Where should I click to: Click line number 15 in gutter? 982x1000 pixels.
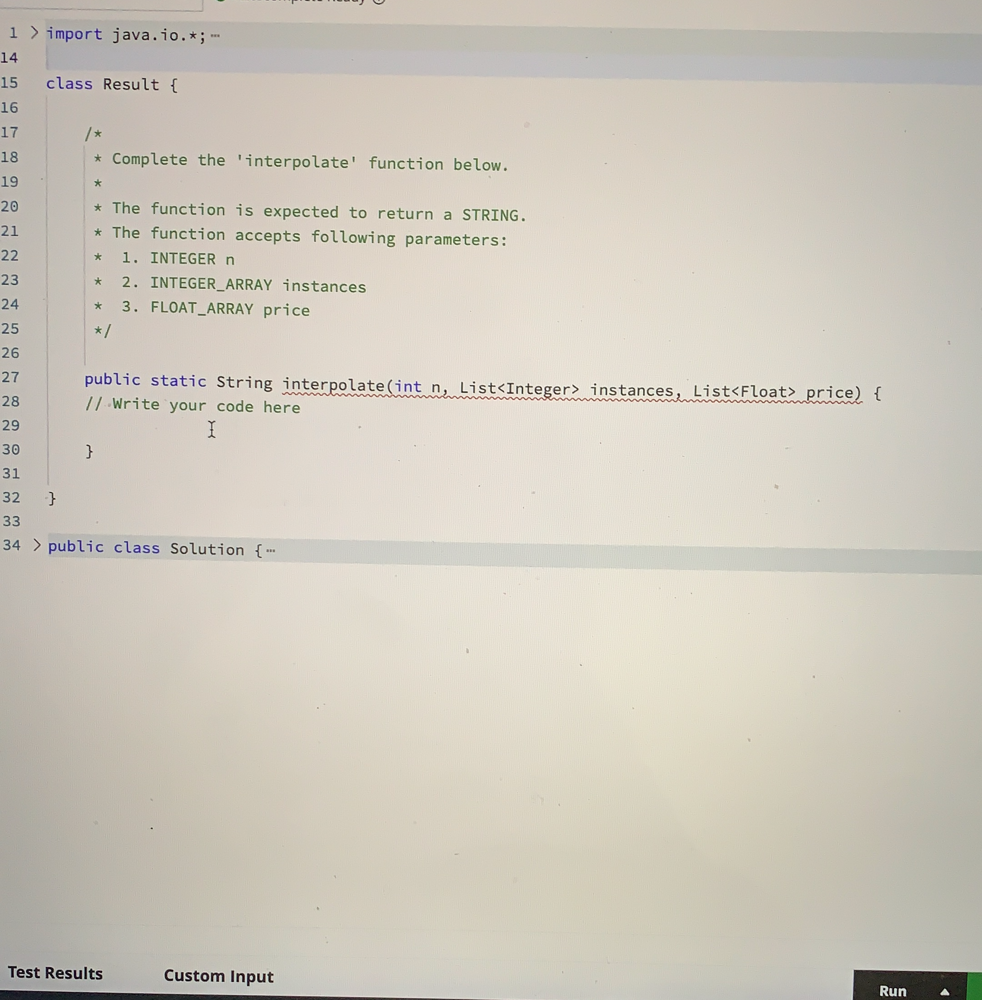click(x=10, y=83)
